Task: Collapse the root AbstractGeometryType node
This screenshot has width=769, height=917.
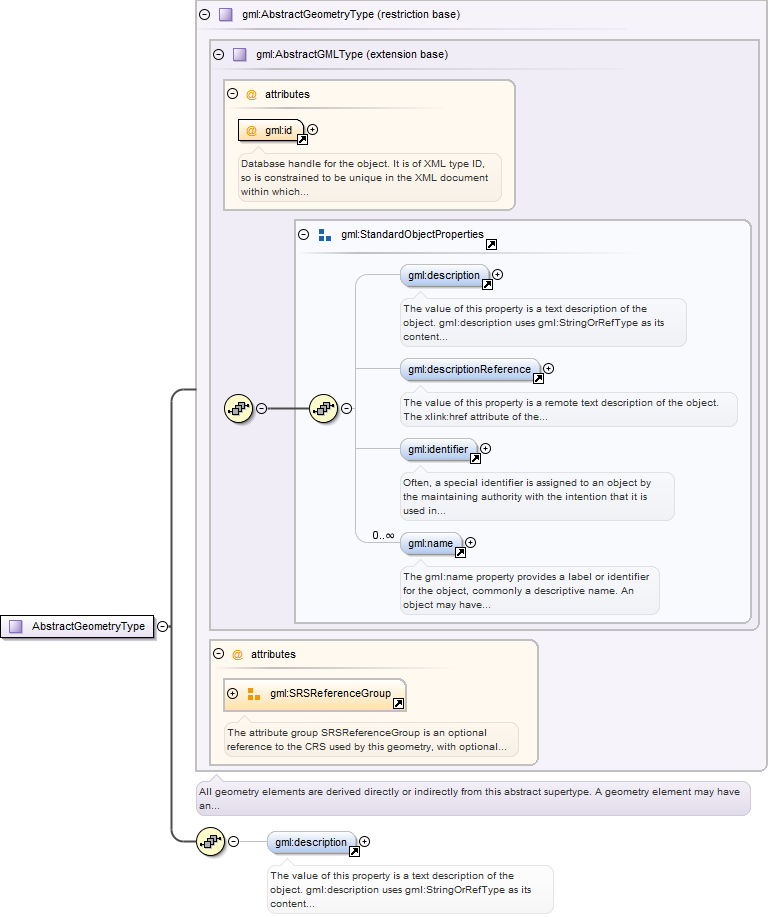Action: coord(162,627)
